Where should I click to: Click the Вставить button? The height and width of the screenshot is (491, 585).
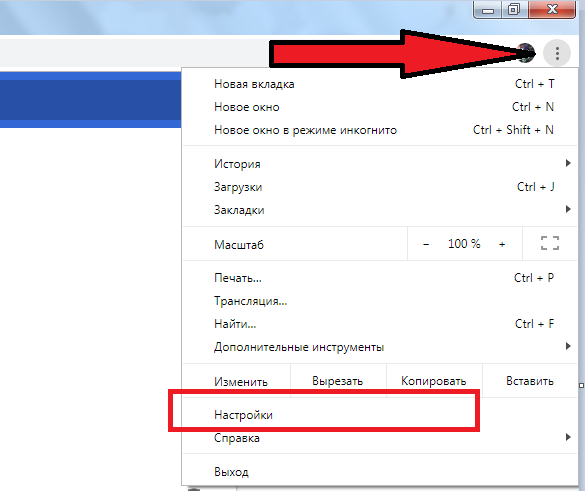530,381
